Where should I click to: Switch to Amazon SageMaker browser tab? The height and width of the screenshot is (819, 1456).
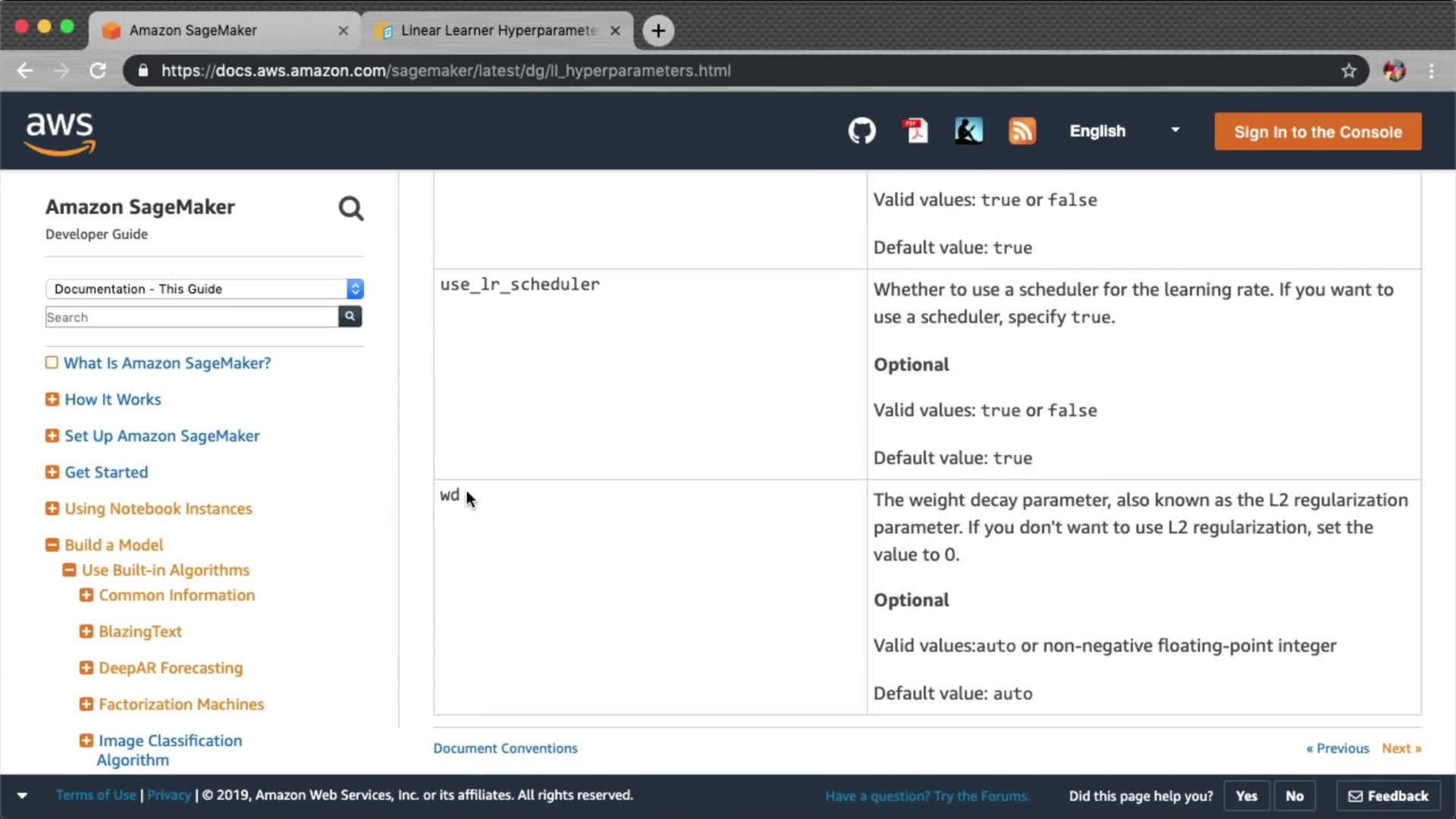(x=220, y=30)
